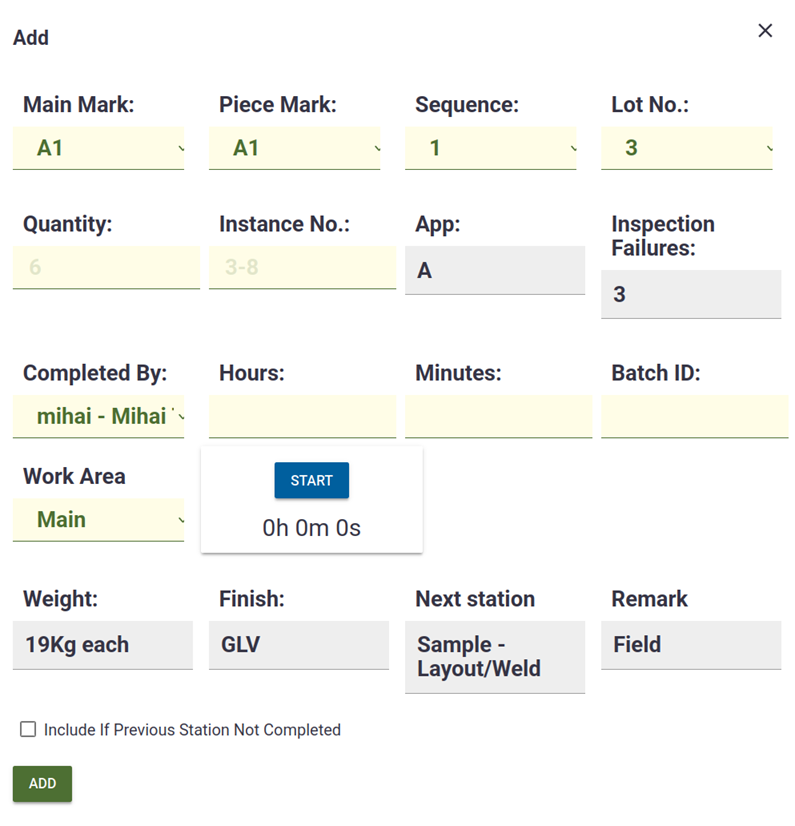This screenshot has height=826, width=795.
Task: Click the Hours input field
Action: tap(302, 417)
